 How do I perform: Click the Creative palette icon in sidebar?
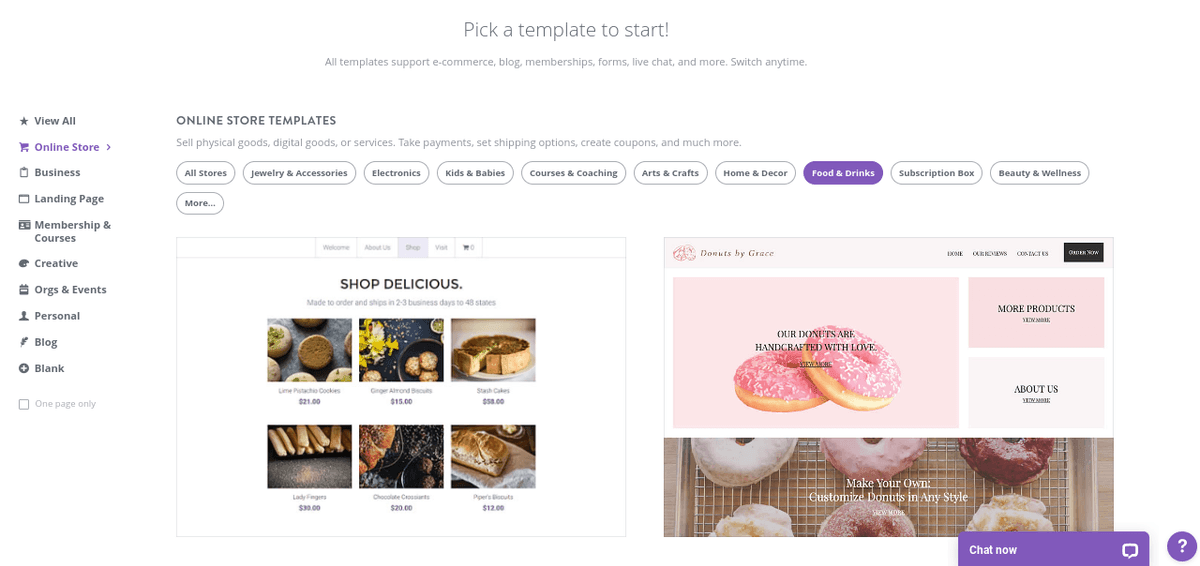tap(24, 264)
